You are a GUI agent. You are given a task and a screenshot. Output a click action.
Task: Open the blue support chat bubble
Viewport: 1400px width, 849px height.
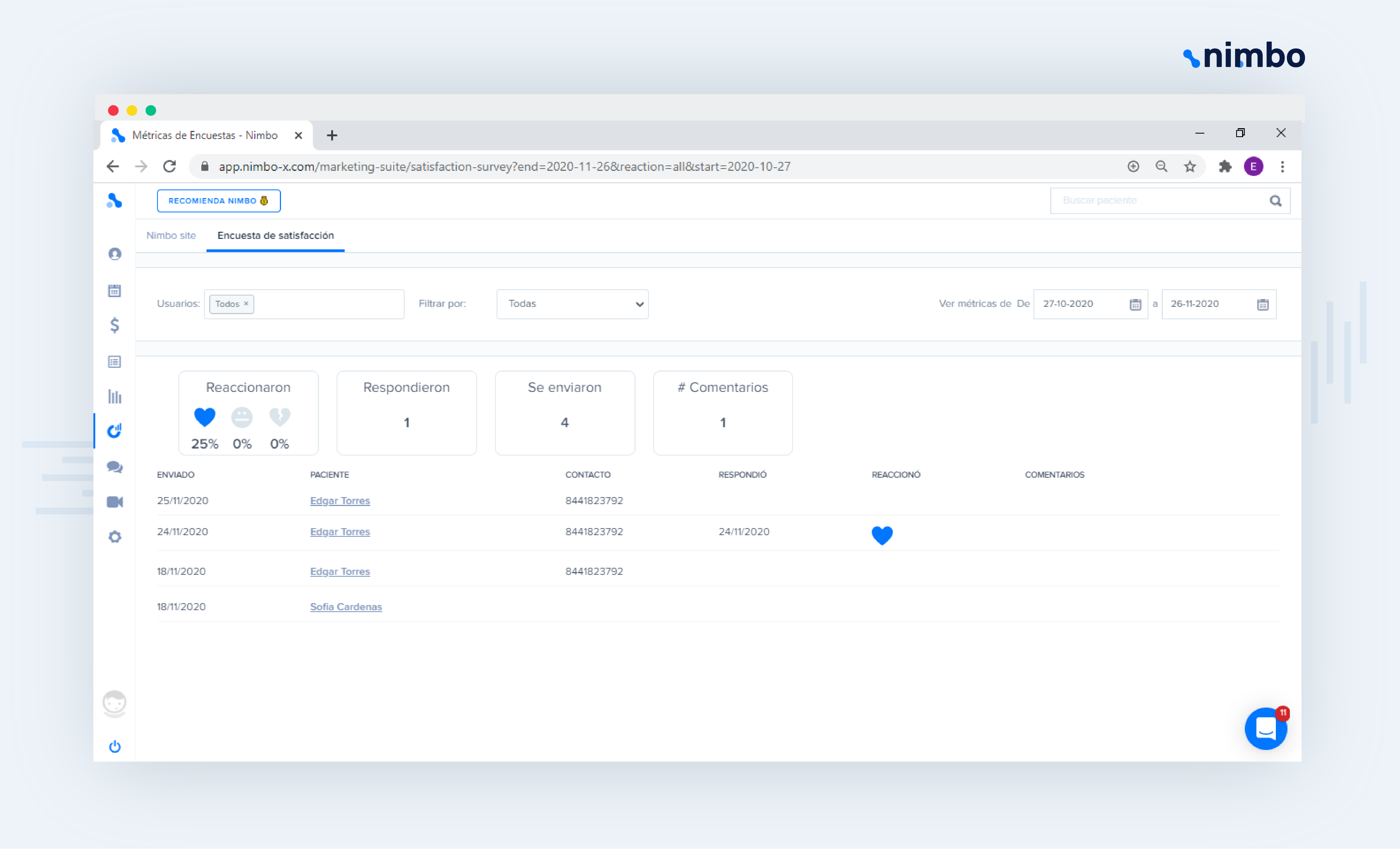(x=1265, y=729)
